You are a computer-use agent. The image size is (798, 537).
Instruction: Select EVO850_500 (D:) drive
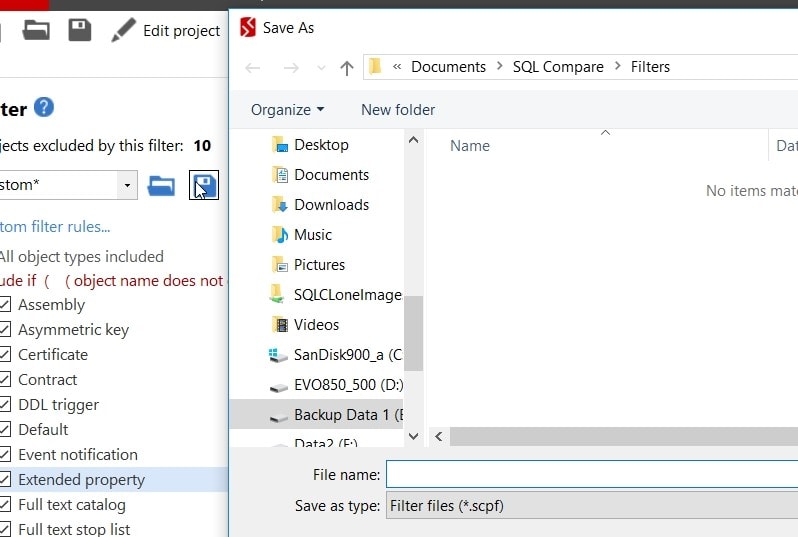(349, 385)
